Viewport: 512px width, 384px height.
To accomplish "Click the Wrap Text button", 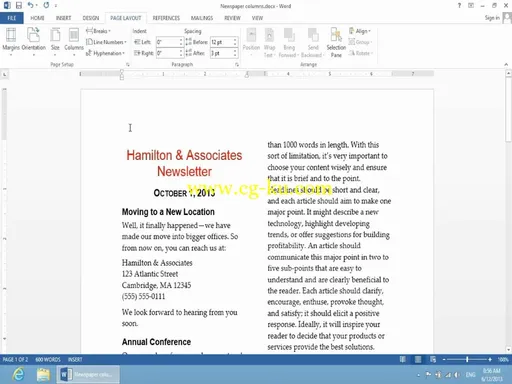I will pos(269,42).
